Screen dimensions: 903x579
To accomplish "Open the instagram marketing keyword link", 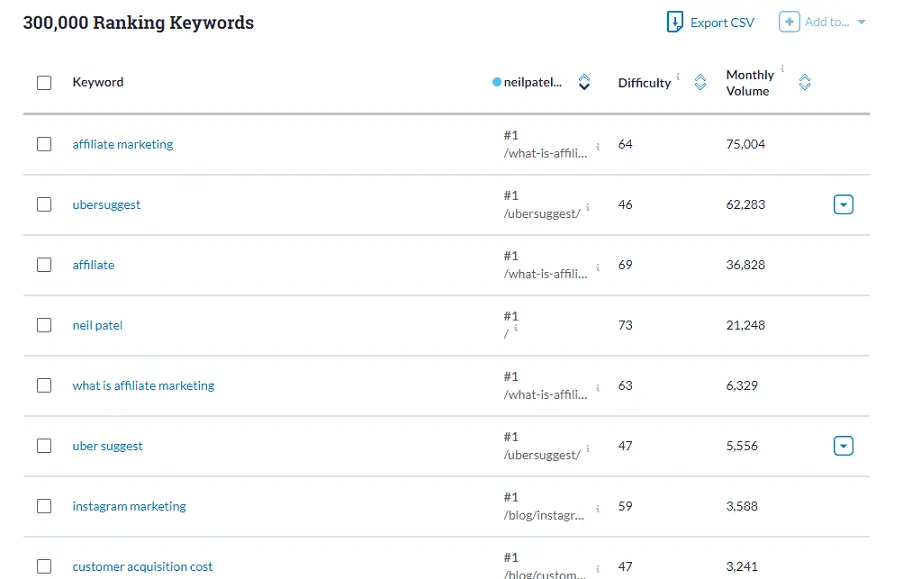I will (129, 506).
